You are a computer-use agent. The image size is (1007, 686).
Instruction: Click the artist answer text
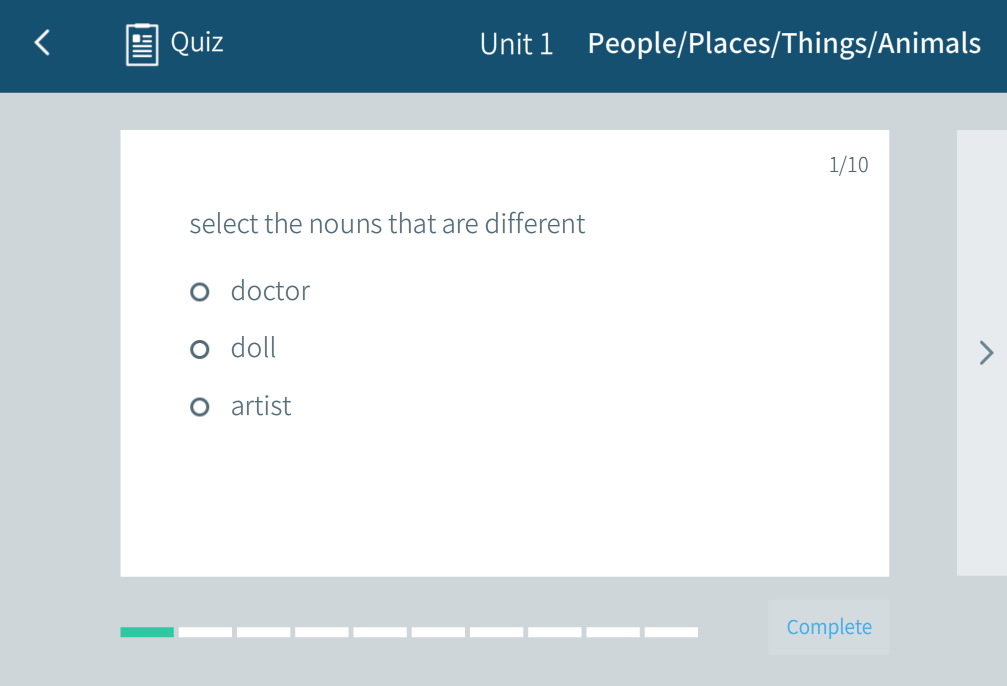pos(261,406)
